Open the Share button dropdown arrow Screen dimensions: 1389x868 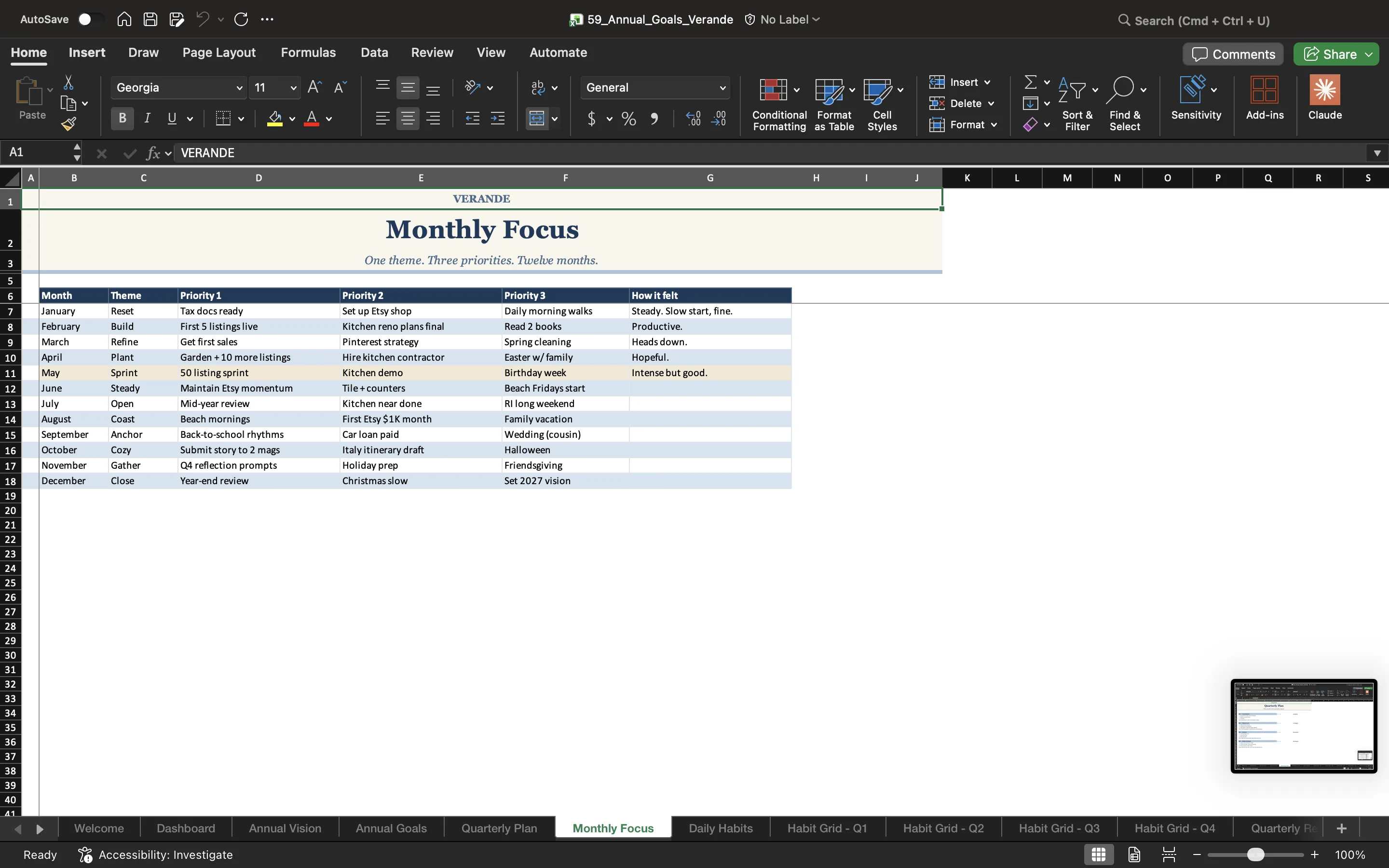click(1369, 54)
